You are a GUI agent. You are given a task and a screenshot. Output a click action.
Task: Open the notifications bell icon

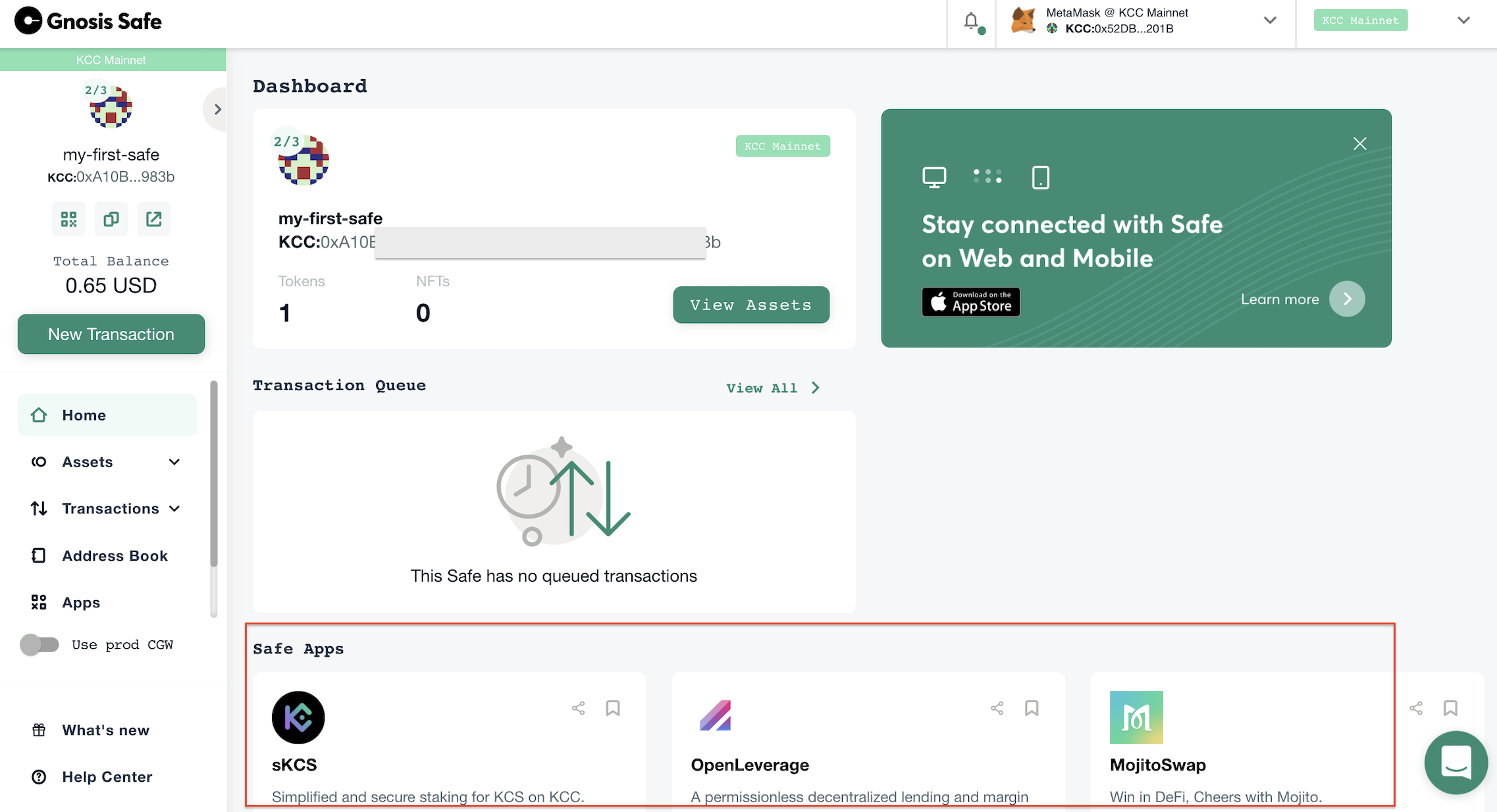[971, 21]
